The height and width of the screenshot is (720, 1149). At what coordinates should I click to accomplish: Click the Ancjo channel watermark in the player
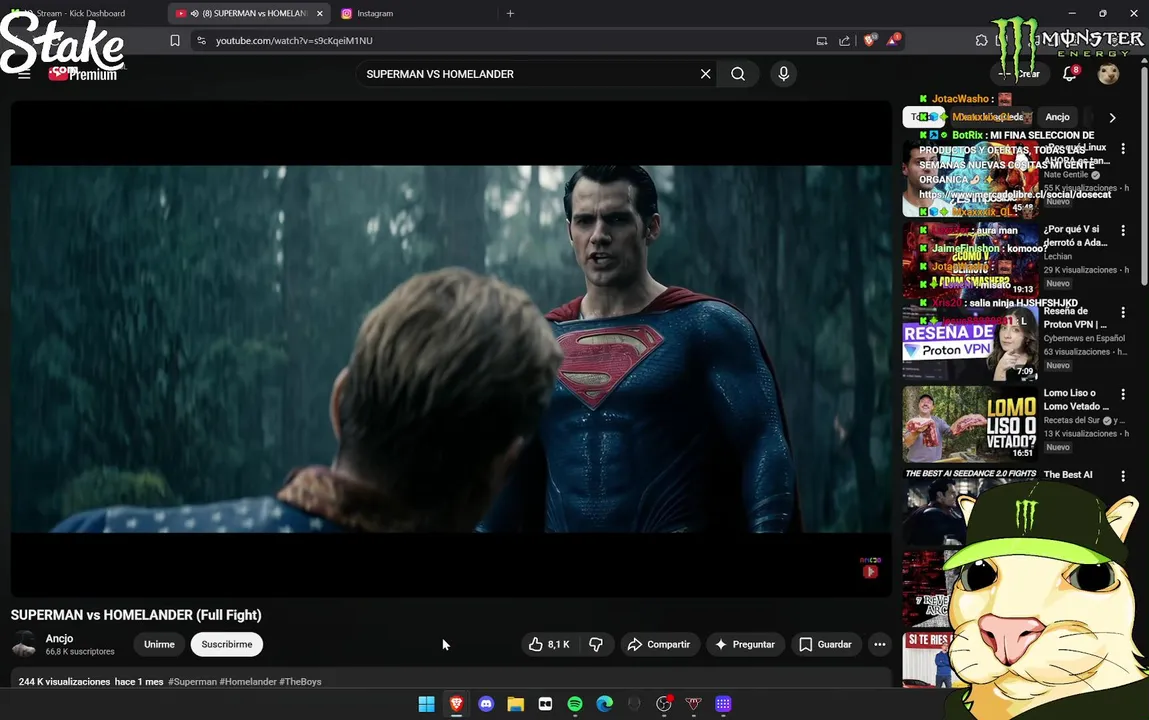[870, 568]
